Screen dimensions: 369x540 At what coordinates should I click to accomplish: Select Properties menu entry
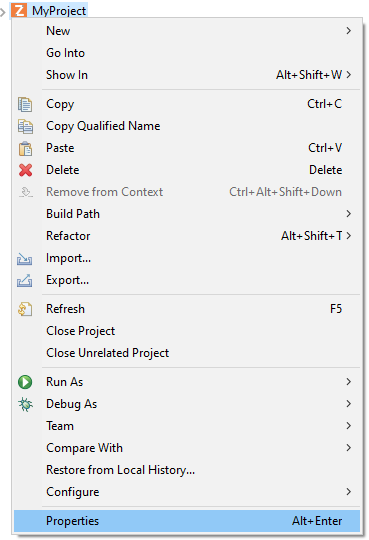(x=187, y=521)
